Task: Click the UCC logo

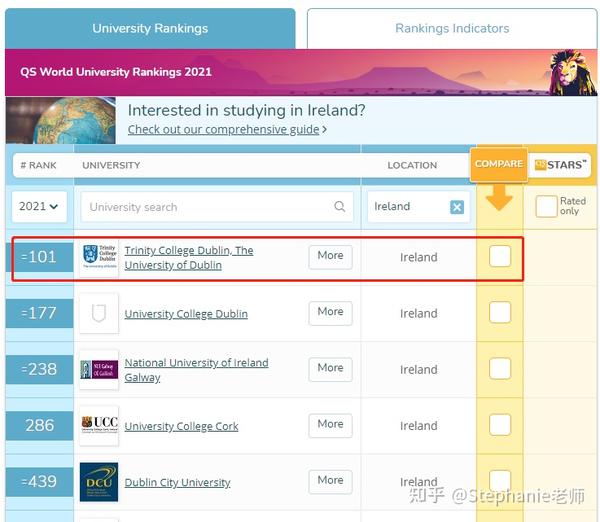Action: point(99,425)
